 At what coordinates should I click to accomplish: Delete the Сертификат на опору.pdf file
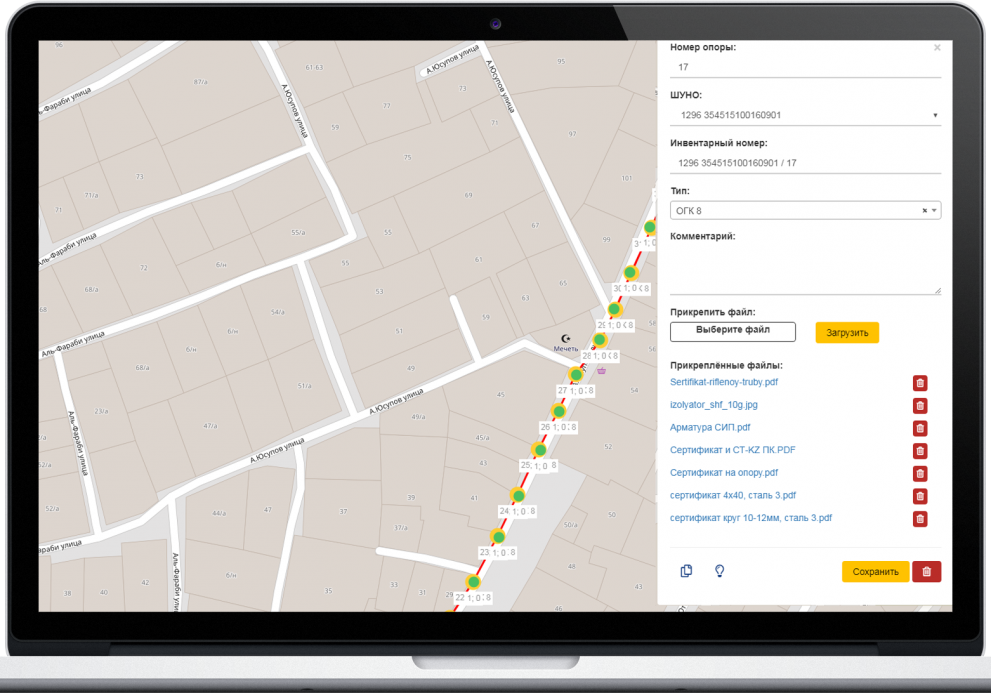click(x=919, y=473)
